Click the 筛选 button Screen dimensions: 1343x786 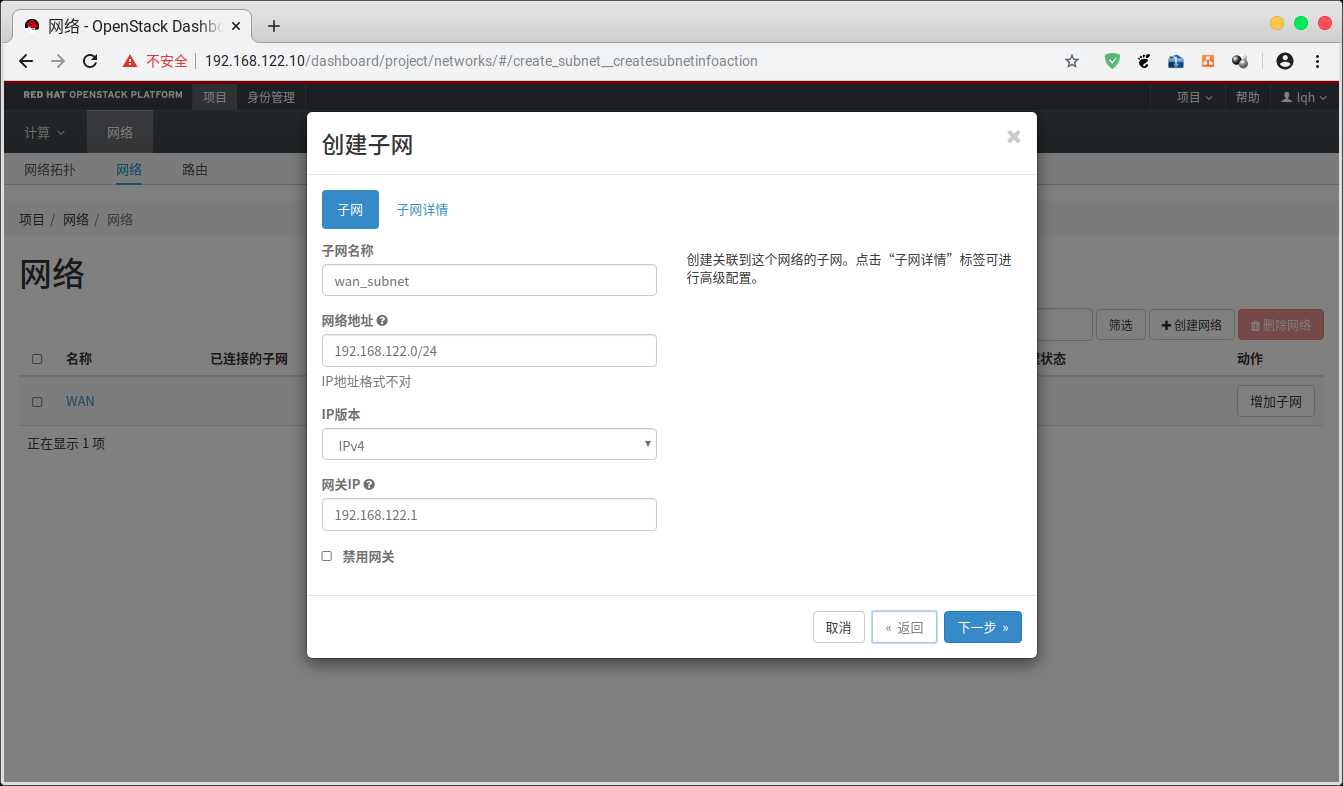(x=1121, y=325)
